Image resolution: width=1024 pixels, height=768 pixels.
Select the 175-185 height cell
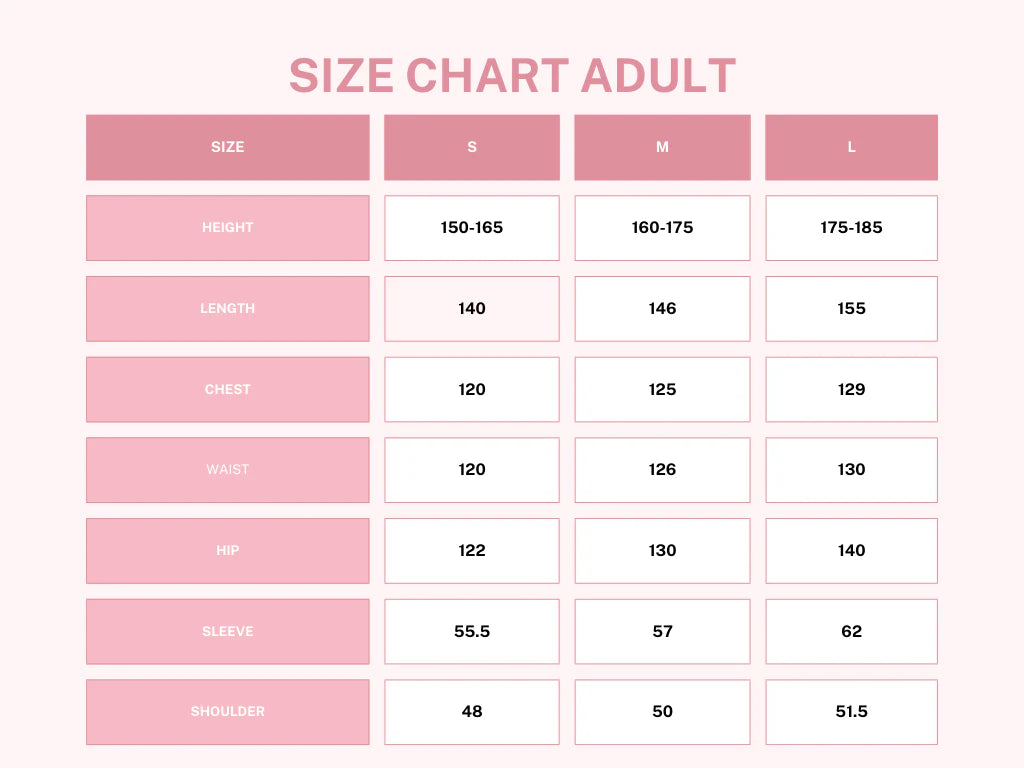click(851, 228)
